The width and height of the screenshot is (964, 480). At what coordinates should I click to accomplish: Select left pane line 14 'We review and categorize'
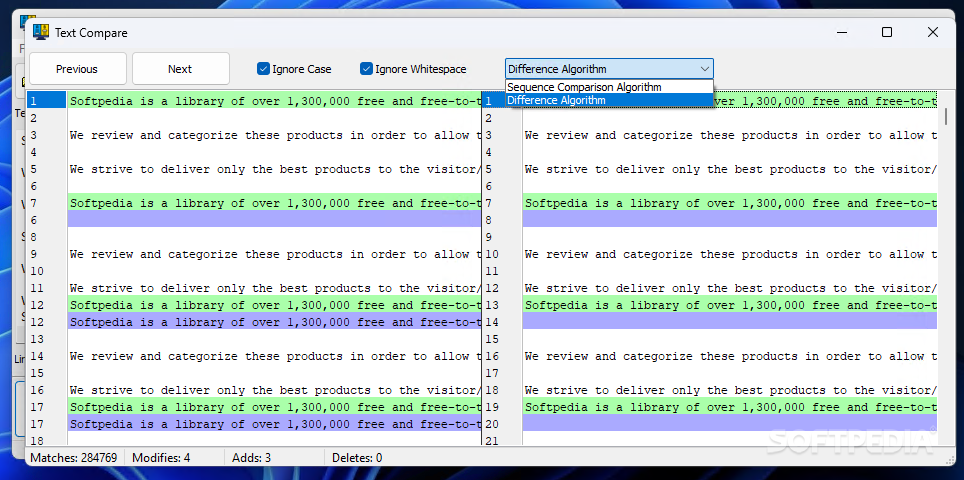point(274,356)
